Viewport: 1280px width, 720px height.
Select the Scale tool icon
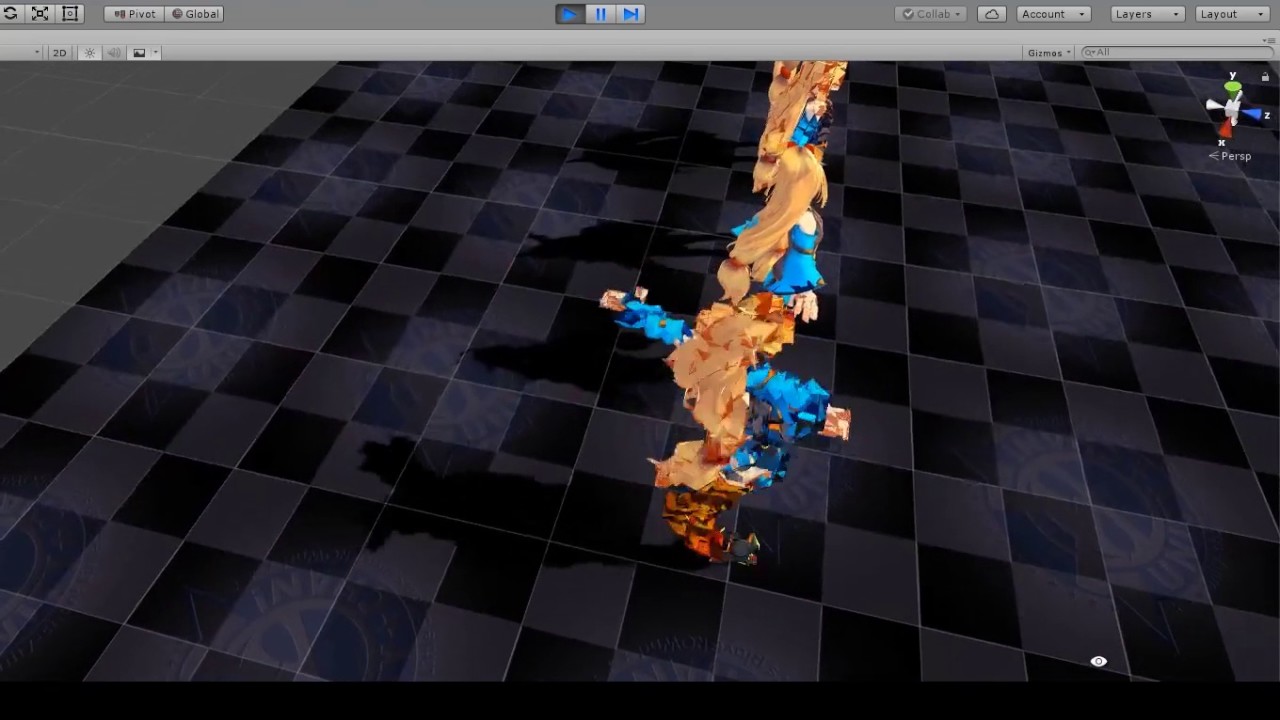coord(40,14)
